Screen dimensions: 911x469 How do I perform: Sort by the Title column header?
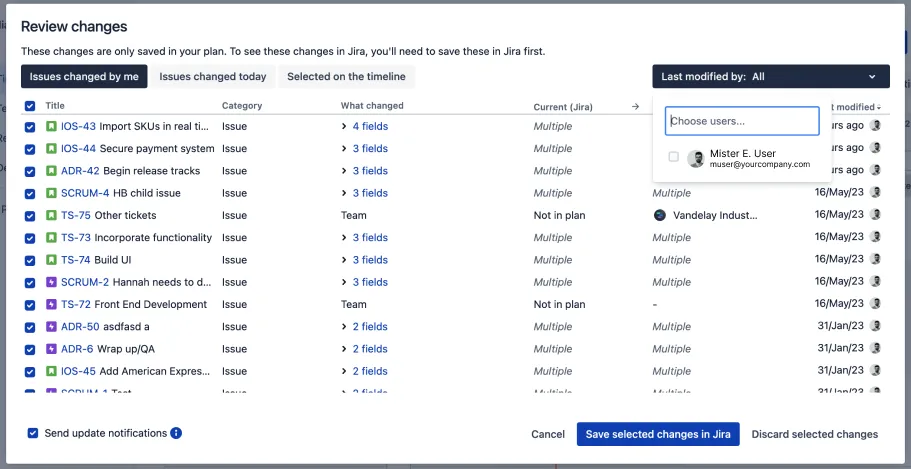[x=55, y=106]
